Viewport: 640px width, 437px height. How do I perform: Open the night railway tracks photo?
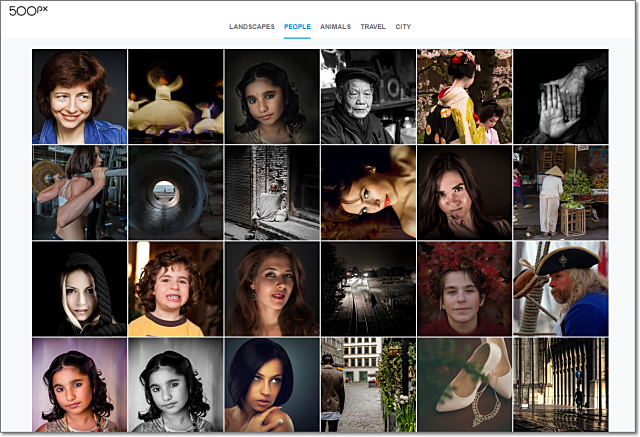pos(368,288)
